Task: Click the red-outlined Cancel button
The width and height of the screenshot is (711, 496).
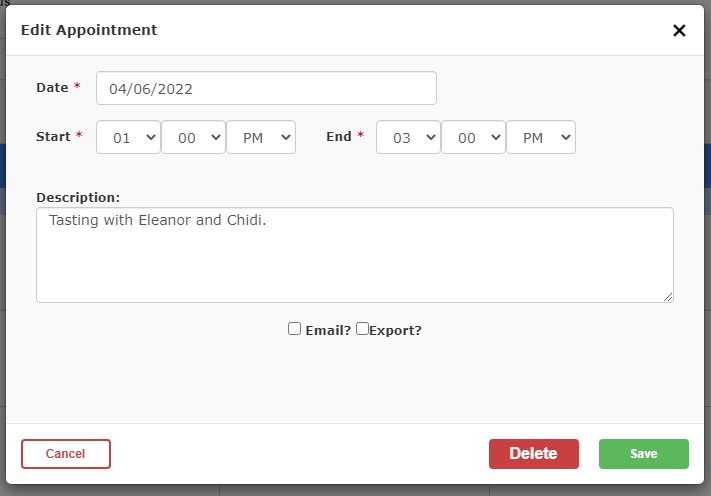Action: pyautogui.click(x=66, y=454)
